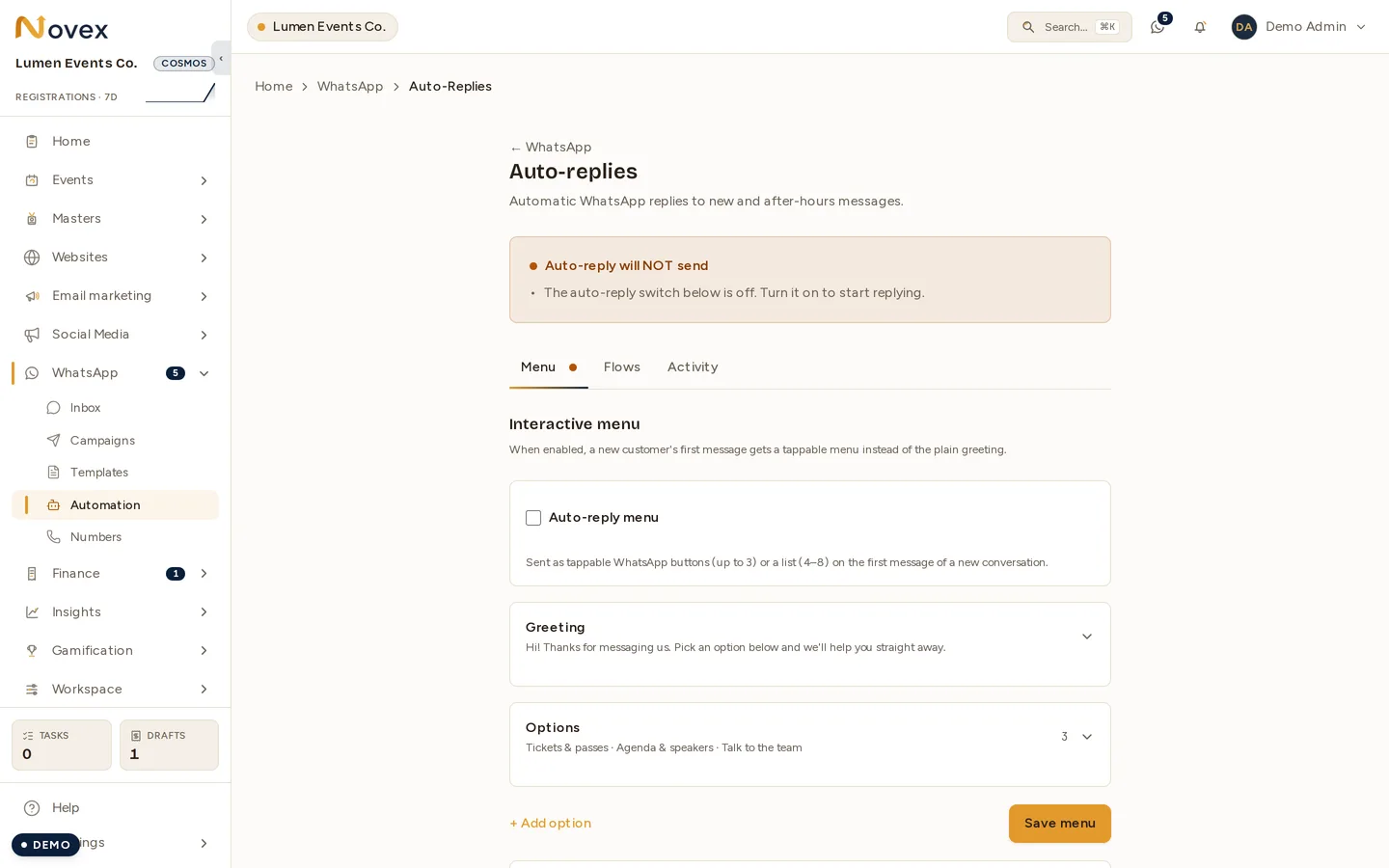Viewport: 1389px width, 868px height.
Task: Click the Insights chart icon
Action: [x=32, y=612]
